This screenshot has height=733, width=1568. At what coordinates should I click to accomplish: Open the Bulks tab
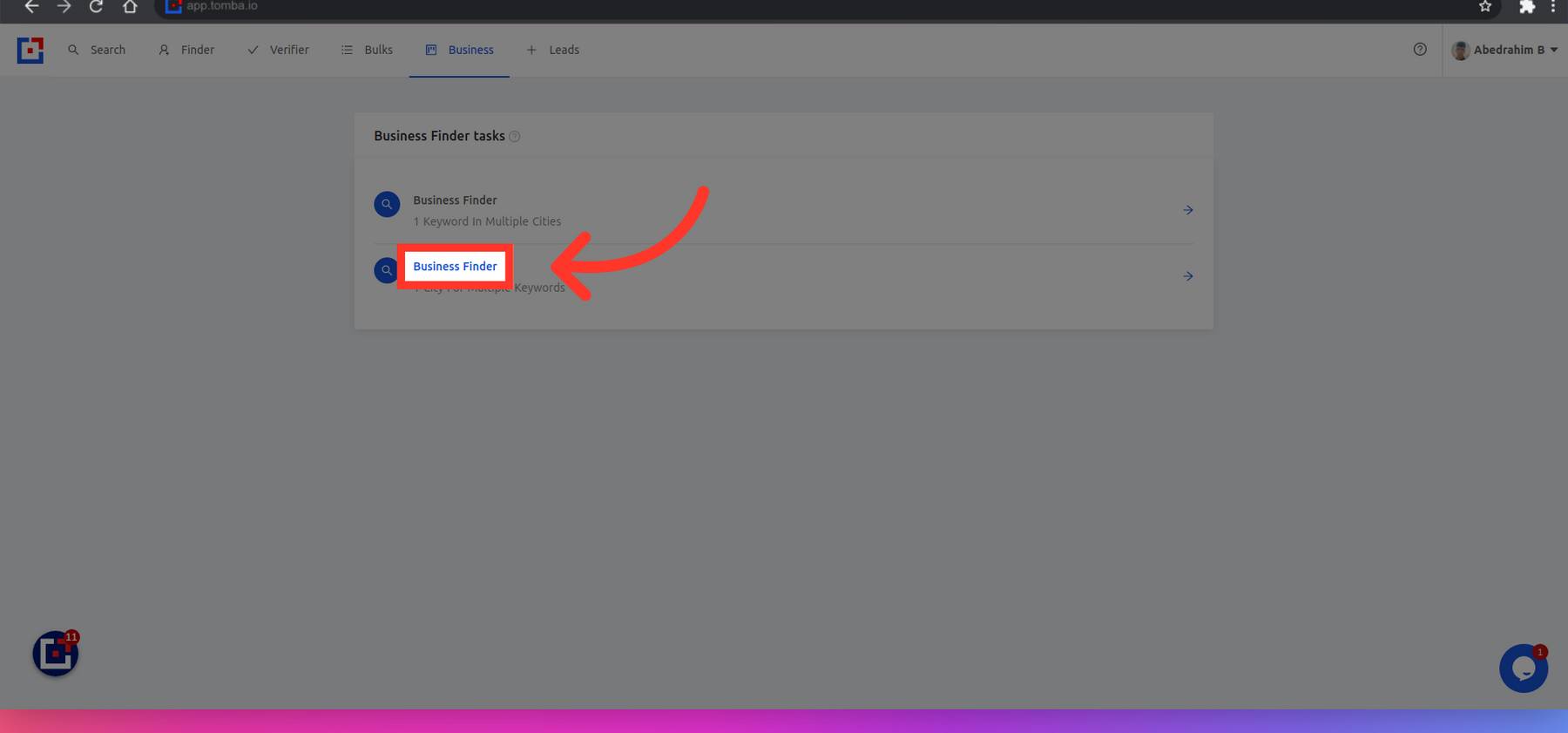[367, 50]
